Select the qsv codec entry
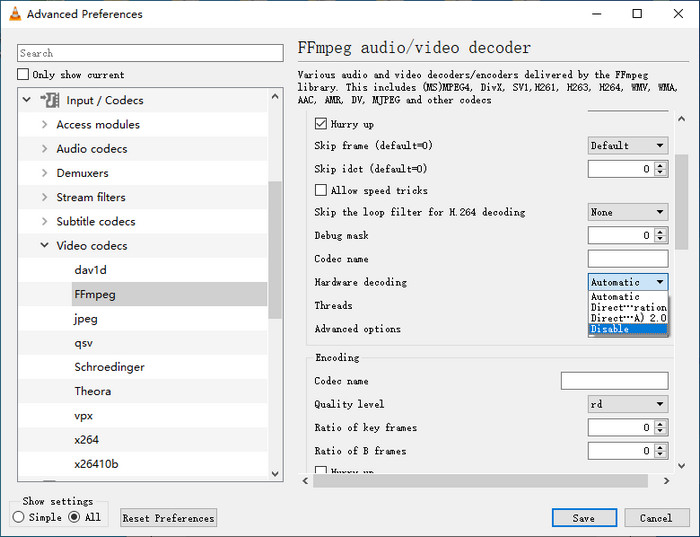700x537 pixels. click(x=83, y=343)
